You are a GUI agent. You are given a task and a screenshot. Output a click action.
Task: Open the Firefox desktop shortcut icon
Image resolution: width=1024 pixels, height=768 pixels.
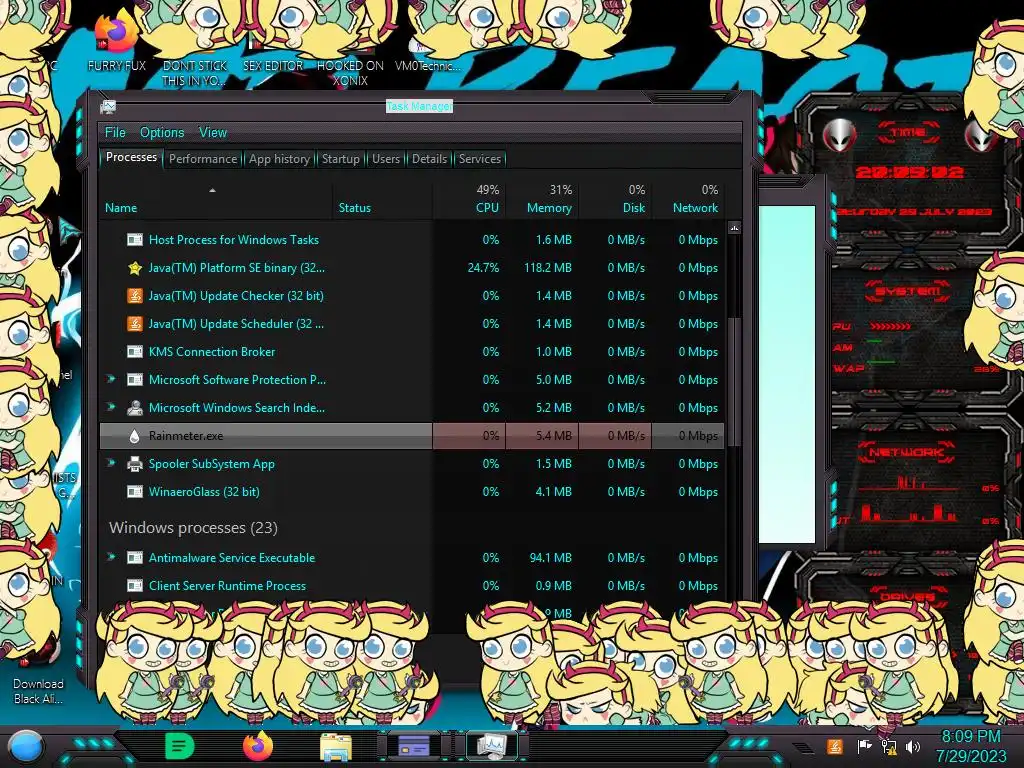(x=116, y=33)
